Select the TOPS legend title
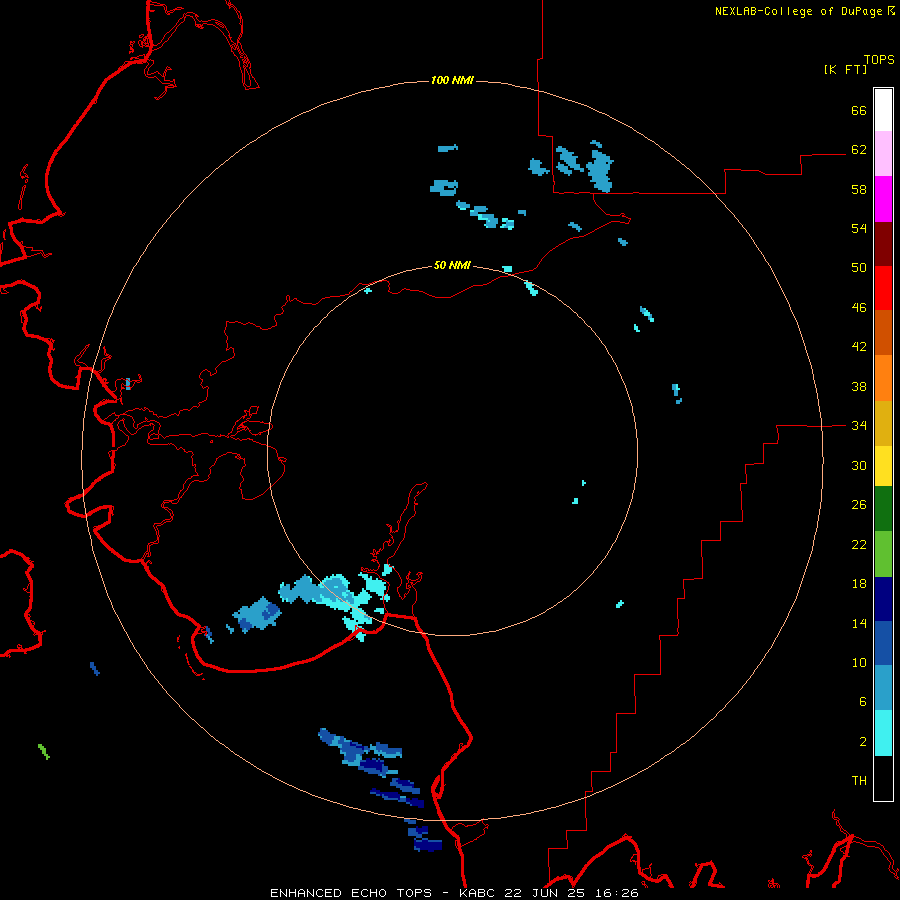 [x=879, y=59]
